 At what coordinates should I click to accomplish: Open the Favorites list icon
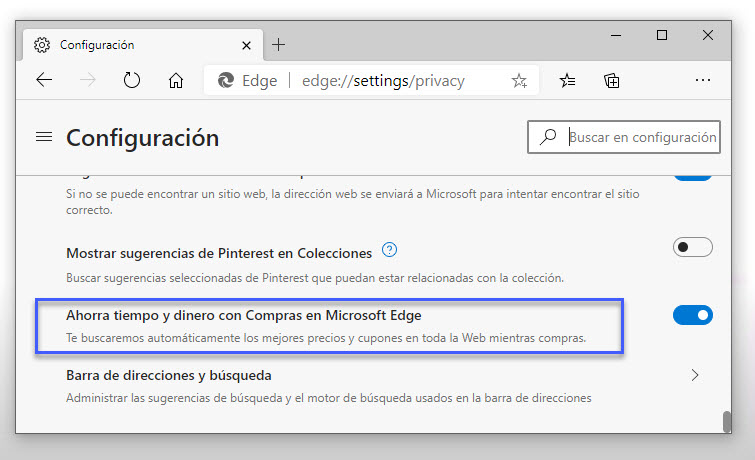pyautogui.click(x=567, y=81)
